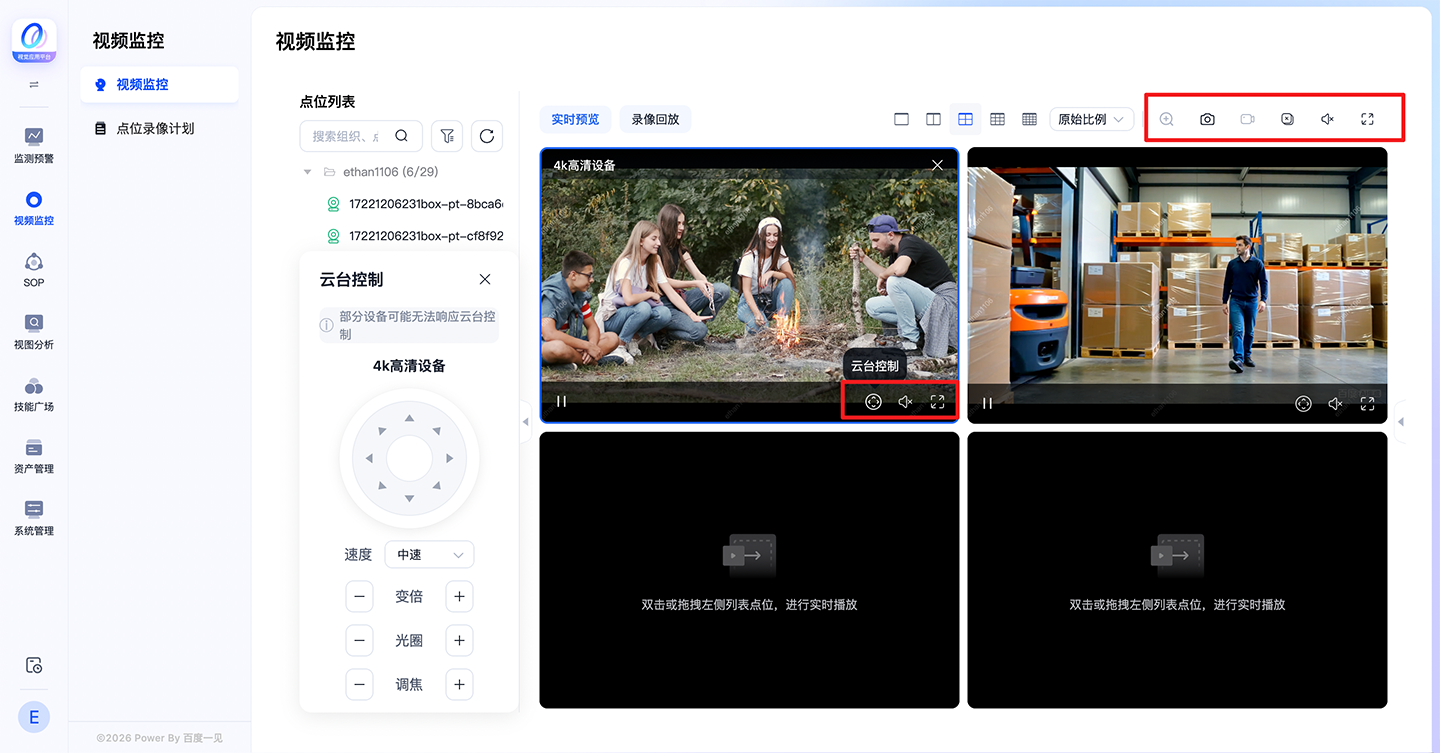Viewport: 1440px width, 753px height.
Task: Switch to two-pane split layout
Action: coord(933,119)
